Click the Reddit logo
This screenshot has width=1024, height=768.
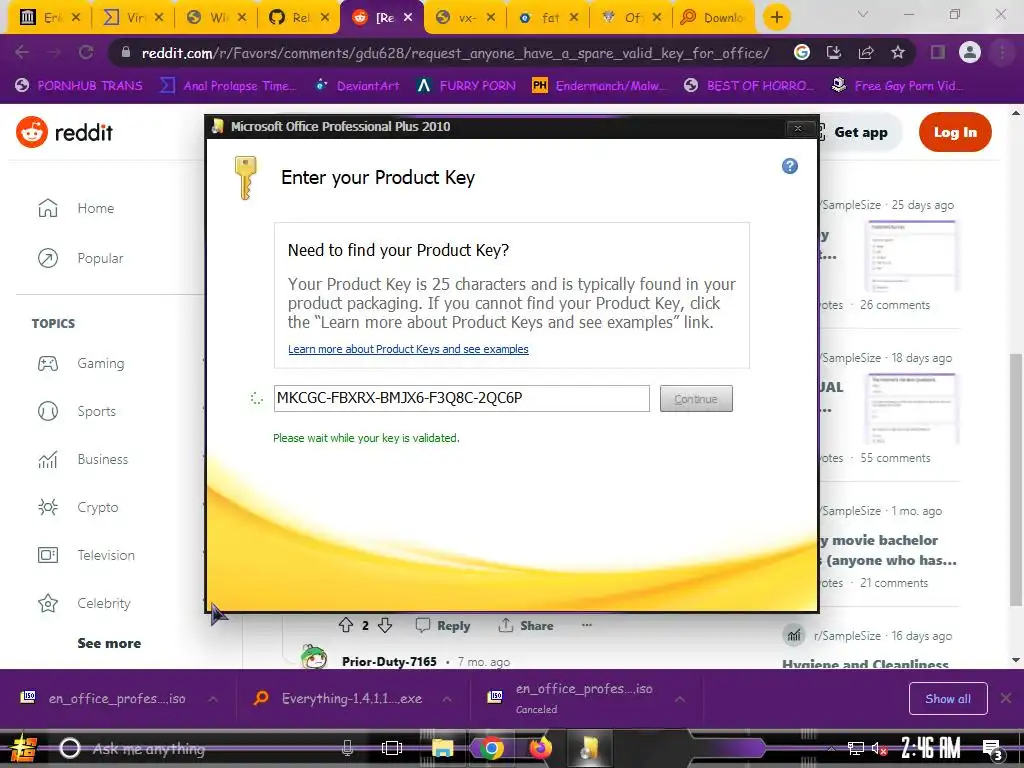click(64, 133)
